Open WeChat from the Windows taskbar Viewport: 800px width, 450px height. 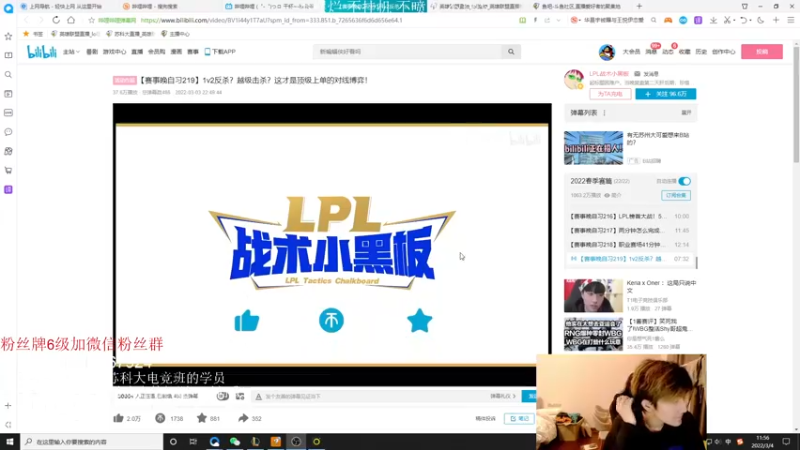235,442
